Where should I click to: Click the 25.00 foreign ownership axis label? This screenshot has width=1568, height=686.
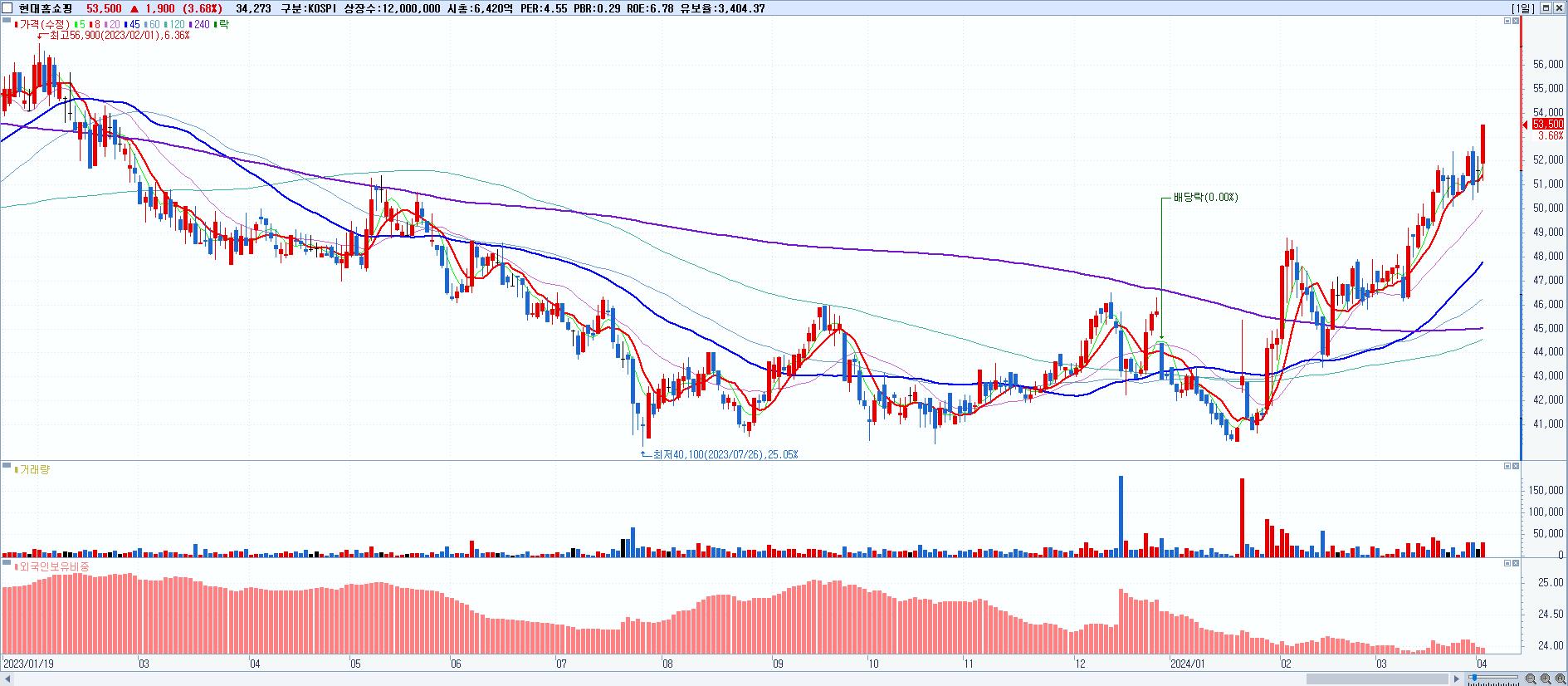point(1551,583)
